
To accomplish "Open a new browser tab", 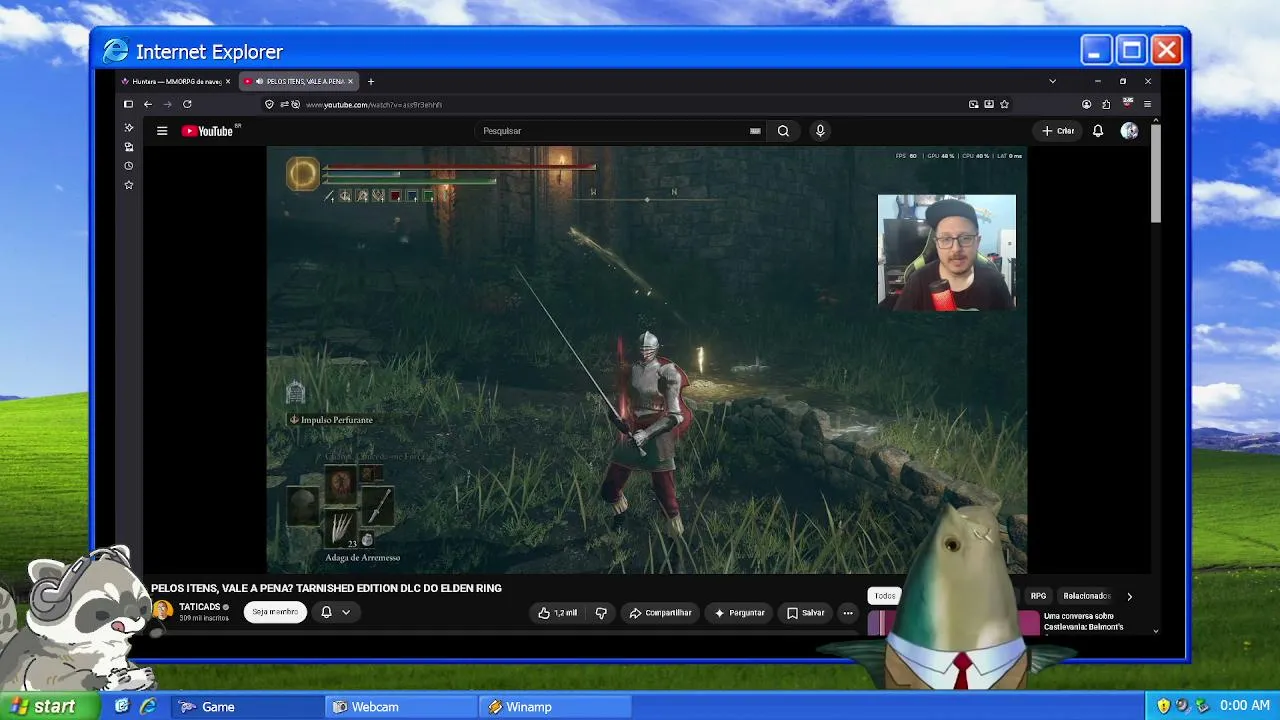I will coord(371,81).
